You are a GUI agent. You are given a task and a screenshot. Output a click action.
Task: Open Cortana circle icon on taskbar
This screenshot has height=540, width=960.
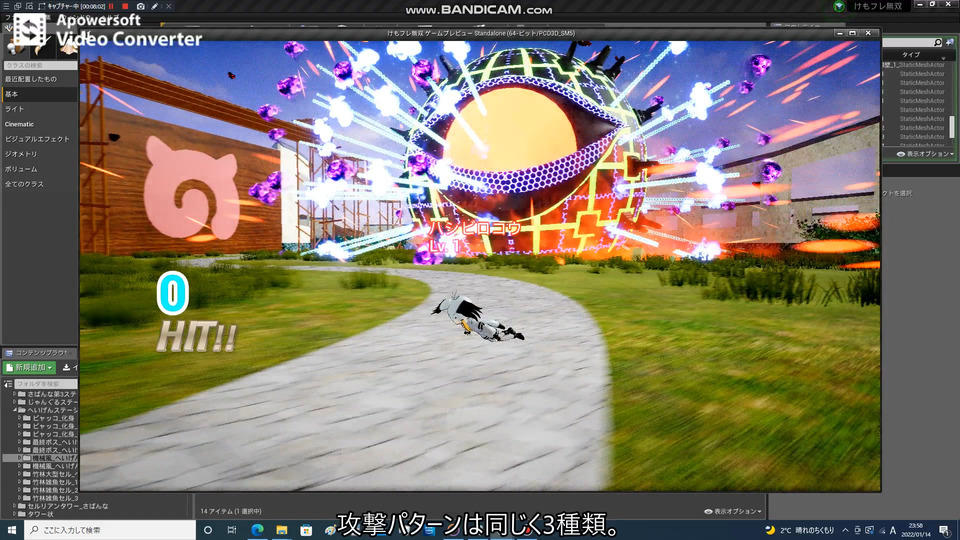208,530
